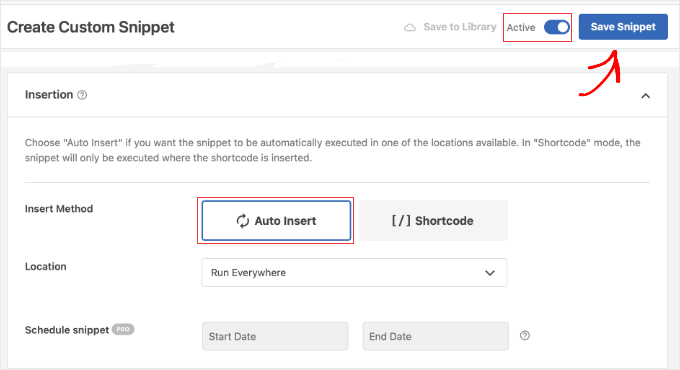Click the cloud icon beside Save to Library
Viewport: 680px width, 370px height.
(x=410, y=28)
